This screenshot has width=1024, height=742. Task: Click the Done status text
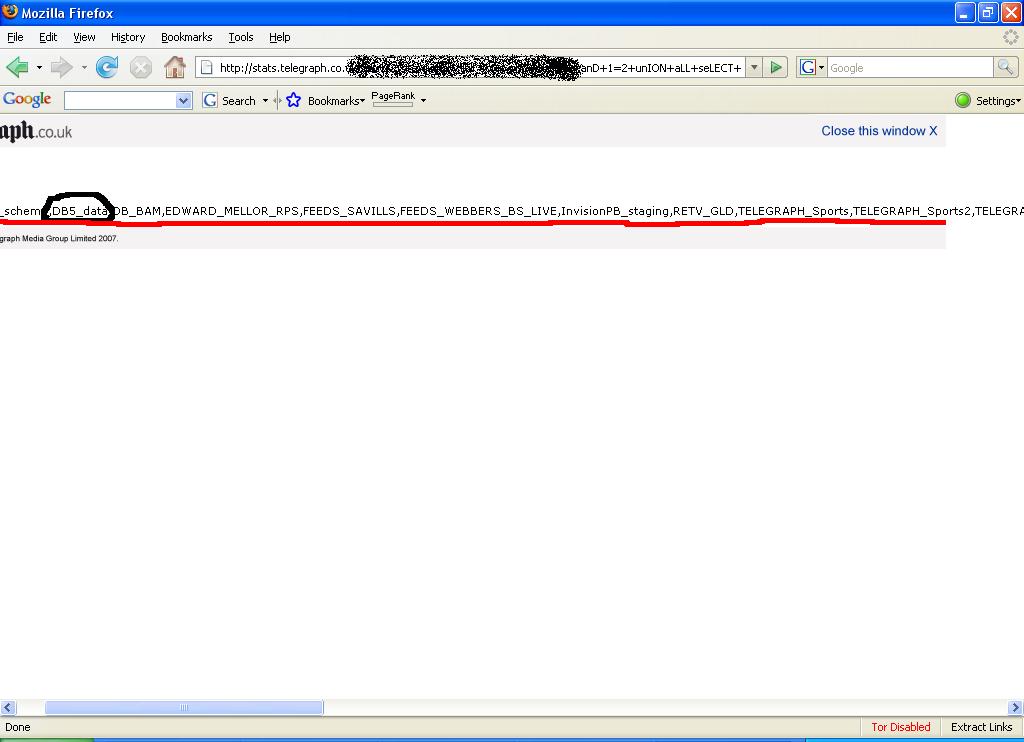click(18, 727)
